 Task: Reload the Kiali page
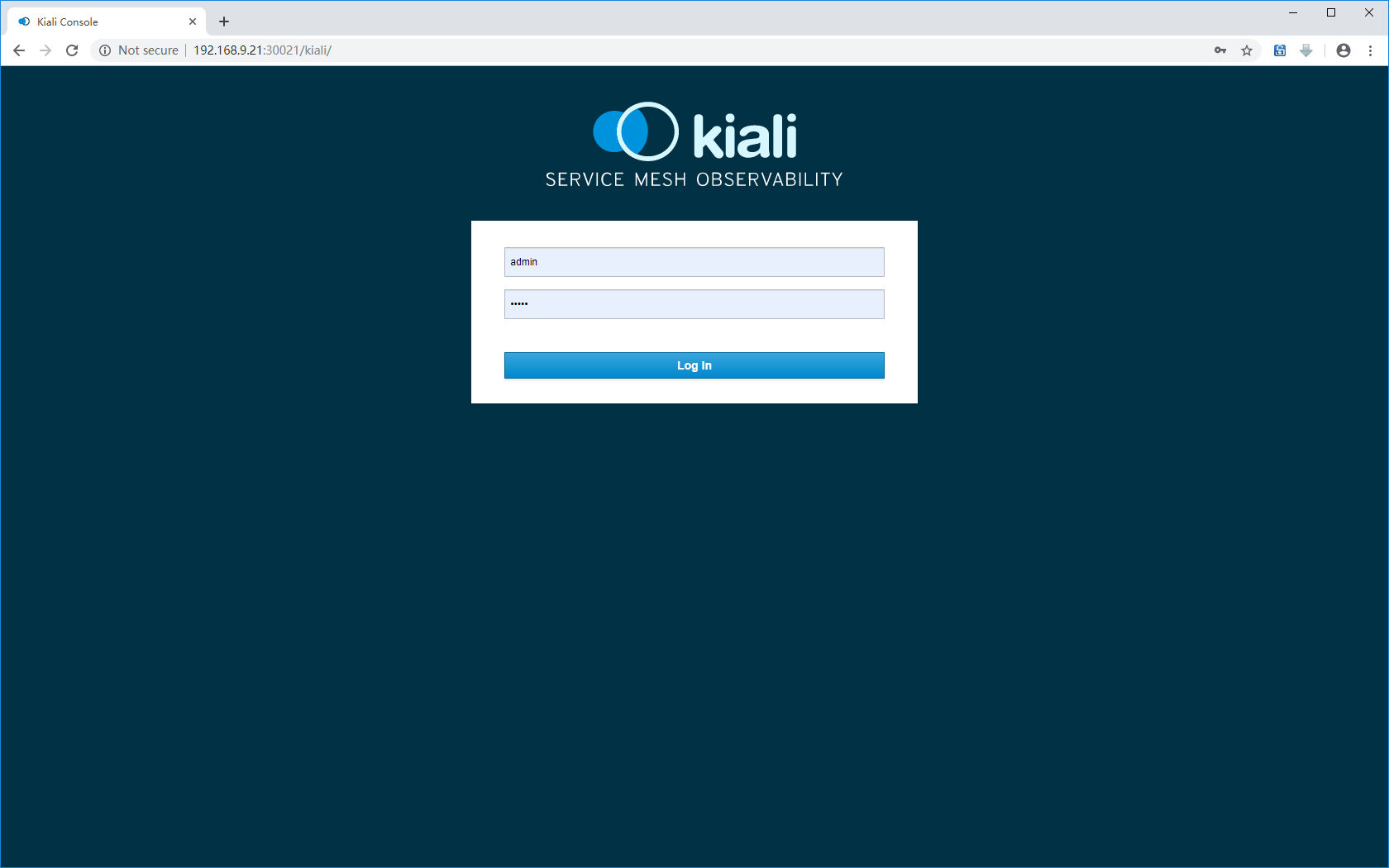72,50
